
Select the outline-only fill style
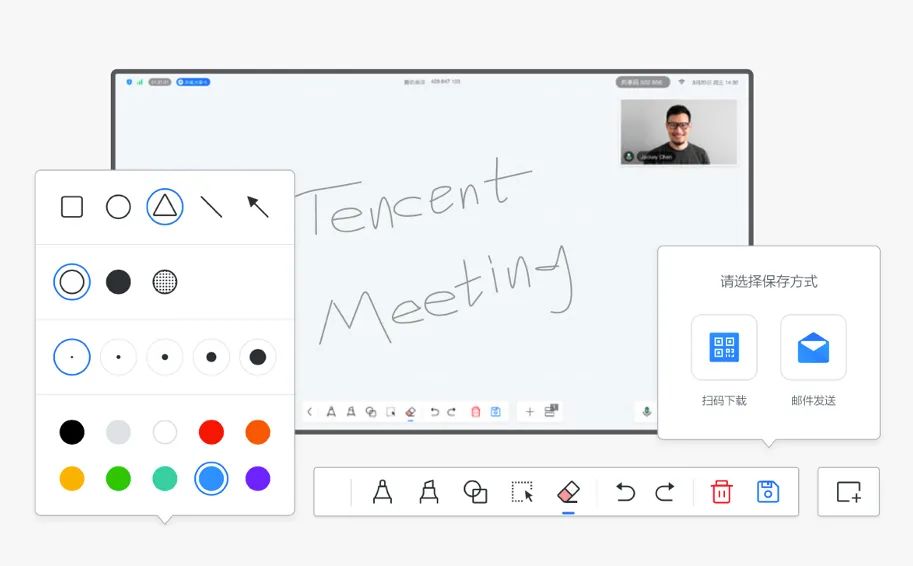tap(72, 282)
